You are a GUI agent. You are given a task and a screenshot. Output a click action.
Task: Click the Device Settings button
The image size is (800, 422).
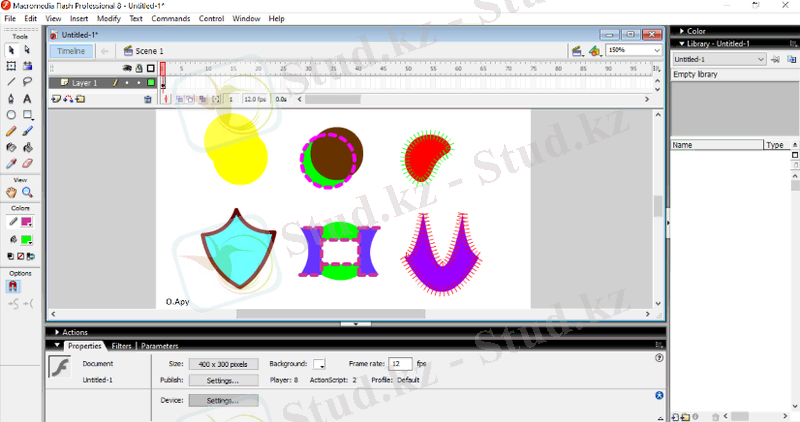(223, 401)
